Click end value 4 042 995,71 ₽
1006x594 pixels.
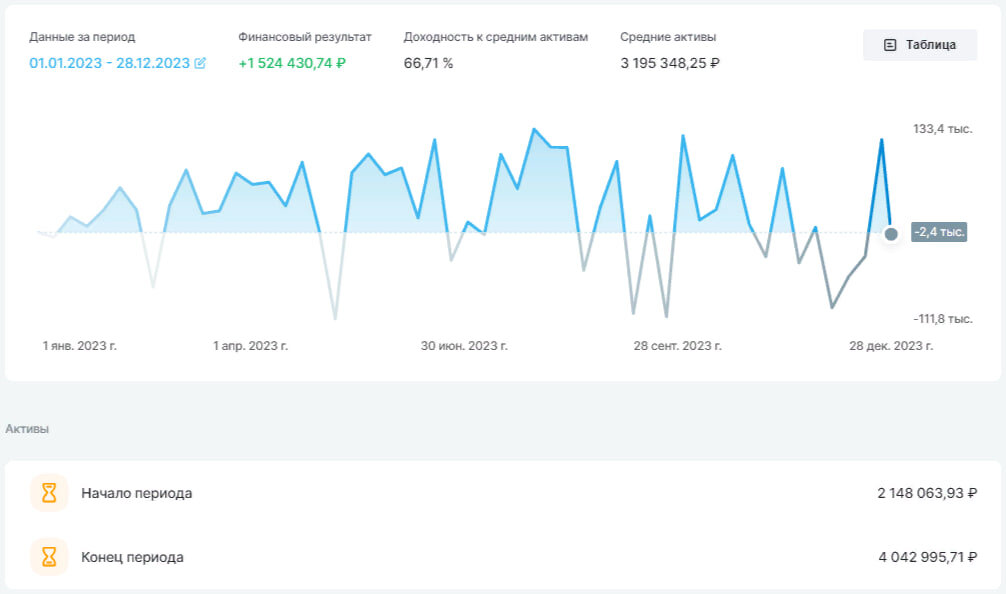pos(928,557)
